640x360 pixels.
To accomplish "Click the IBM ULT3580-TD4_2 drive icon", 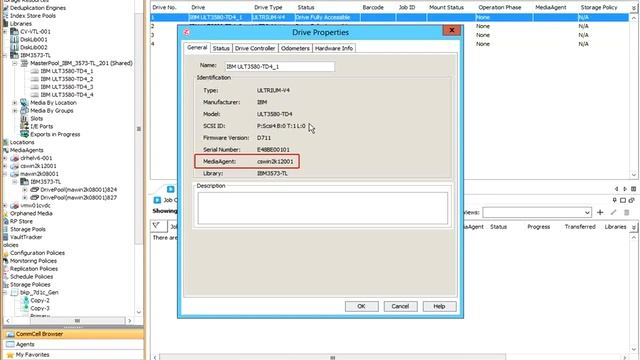I will pos(35,79).
